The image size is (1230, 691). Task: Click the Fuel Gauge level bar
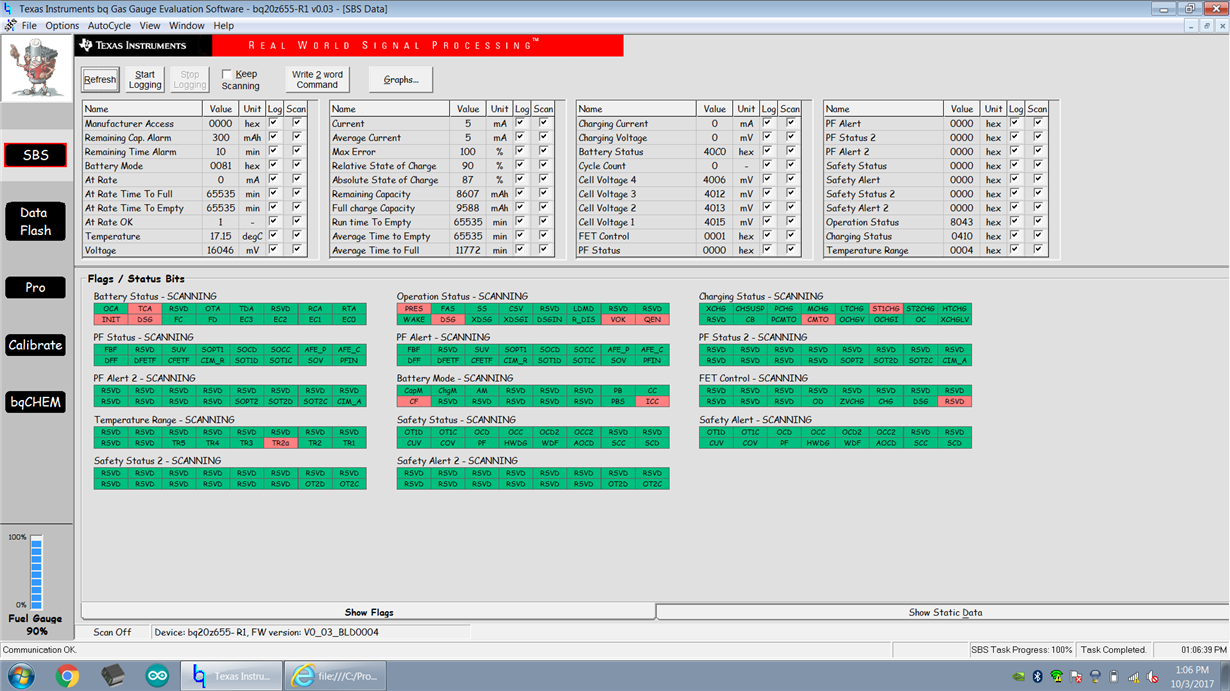coord(36,571)
